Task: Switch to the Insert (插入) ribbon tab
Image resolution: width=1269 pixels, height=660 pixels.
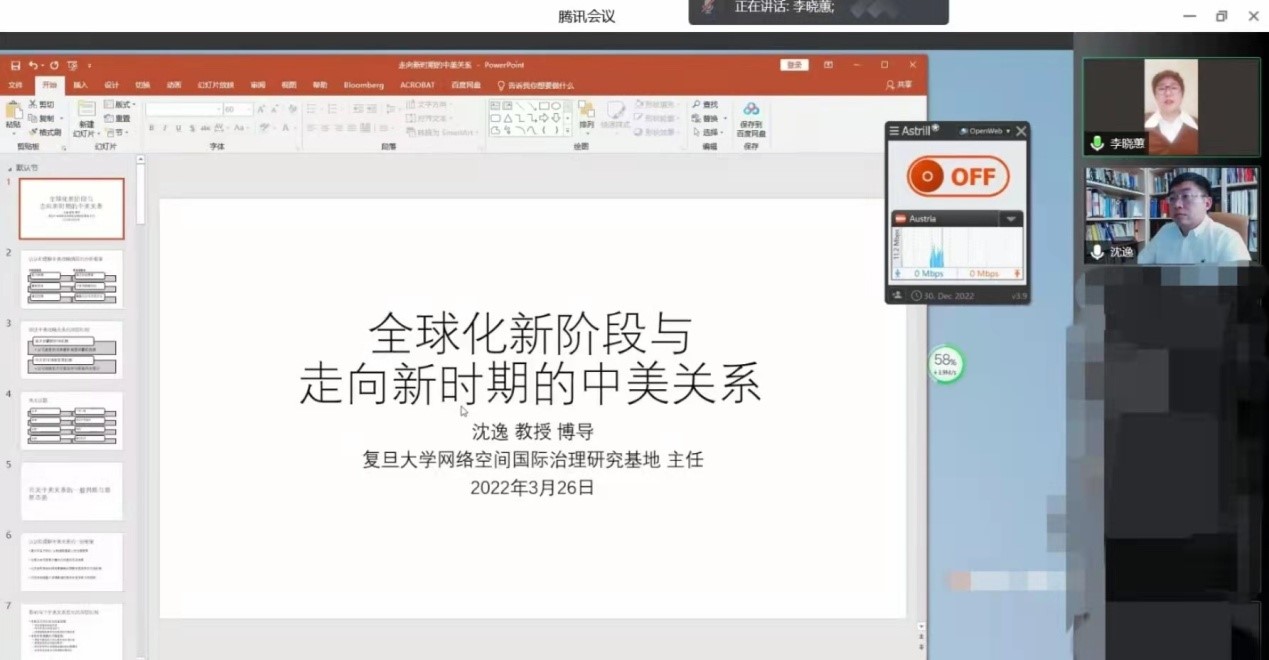Action: 80,85
